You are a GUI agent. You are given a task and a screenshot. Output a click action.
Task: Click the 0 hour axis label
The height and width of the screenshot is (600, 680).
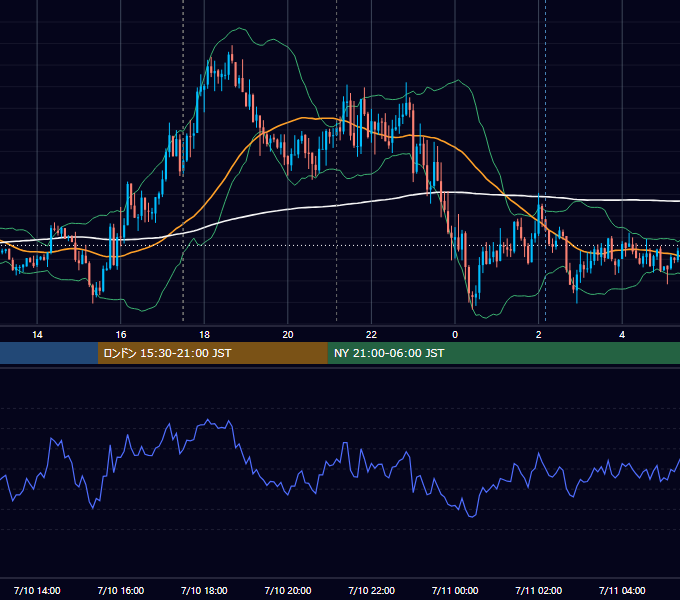(455, 335)
